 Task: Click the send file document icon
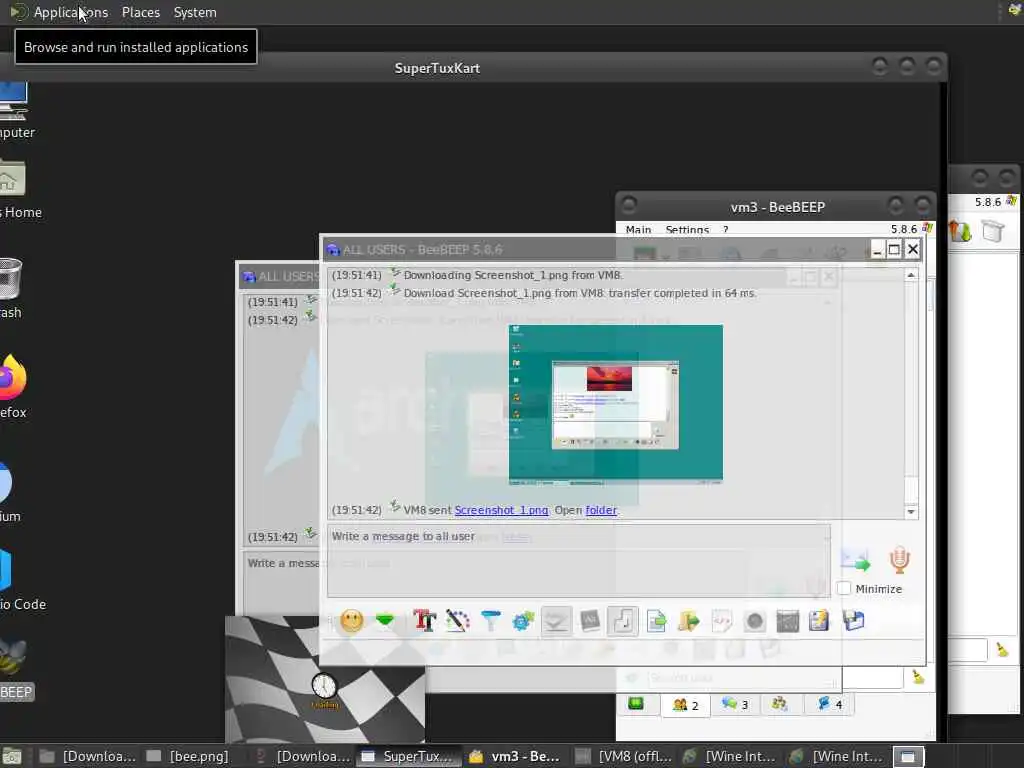point(656,620)
